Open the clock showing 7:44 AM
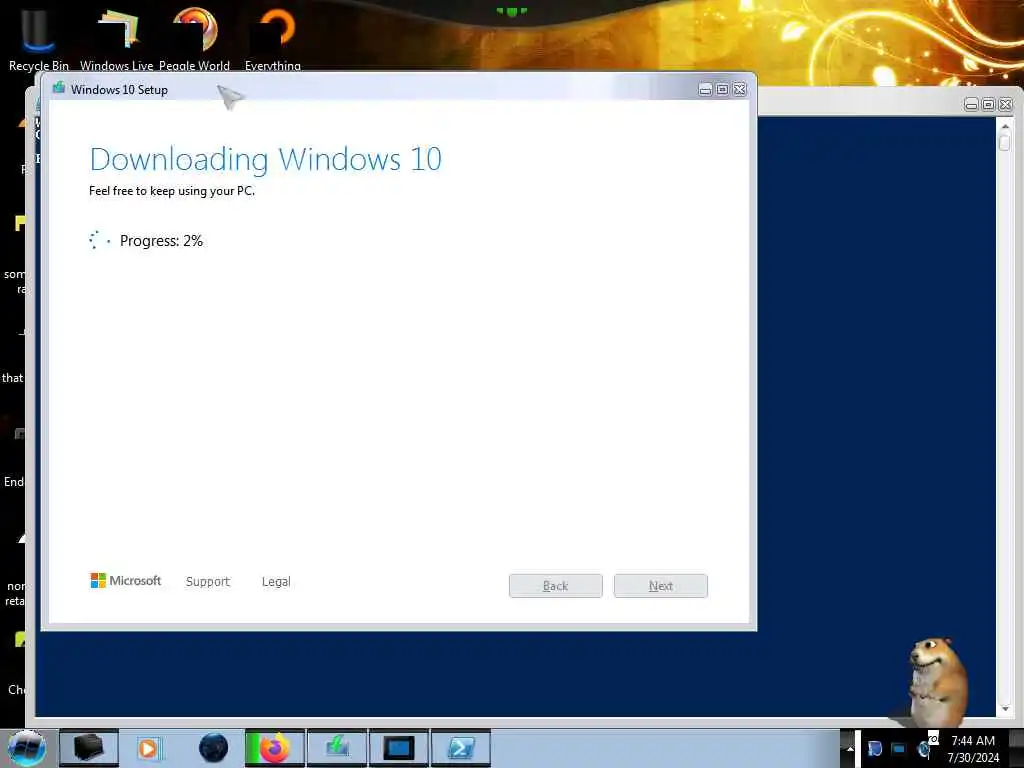This screenshot has width=1024, height=768. coord(973,749)
